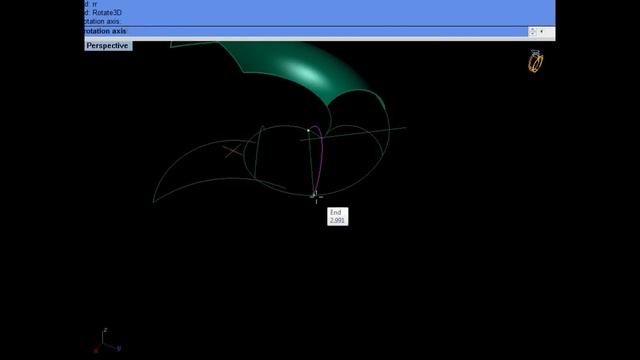This screenshot has width=640, height=360.
Task: Select the Rotate3D line in command history
Action: coord(103,13)
